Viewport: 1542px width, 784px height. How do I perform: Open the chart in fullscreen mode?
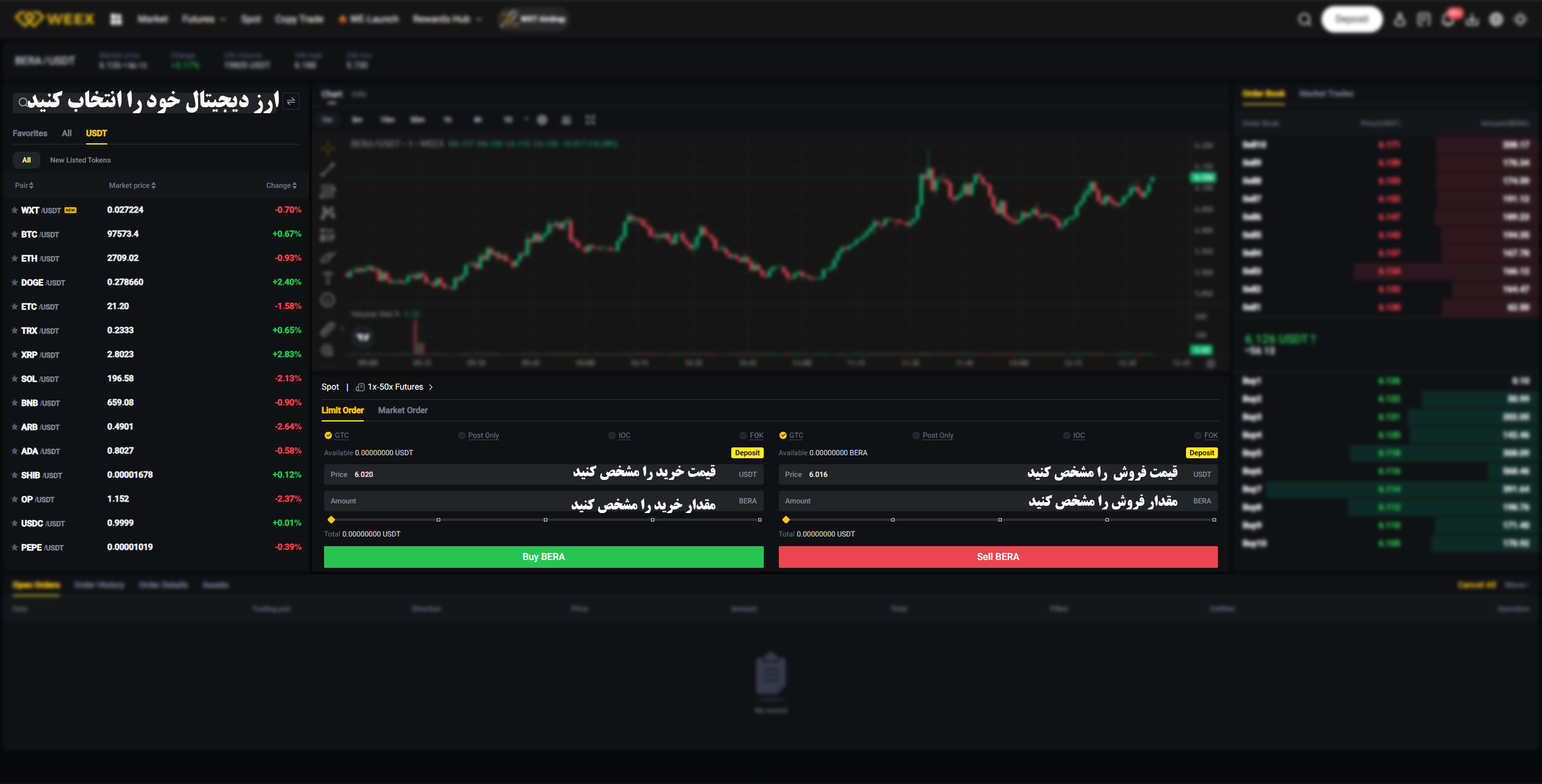click(x=590, y=120)
